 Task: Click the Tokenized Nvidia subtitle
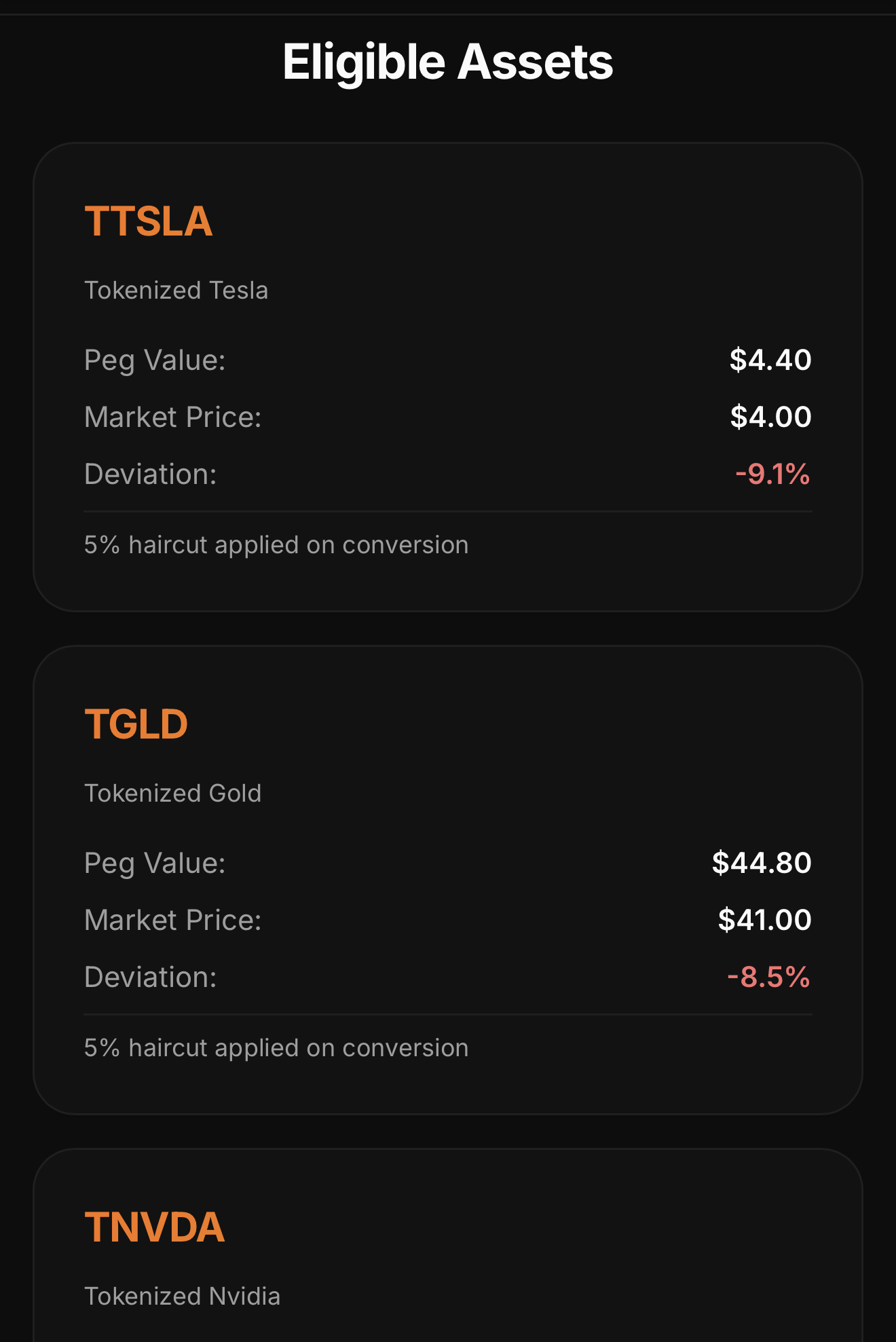coord(182,1297)
